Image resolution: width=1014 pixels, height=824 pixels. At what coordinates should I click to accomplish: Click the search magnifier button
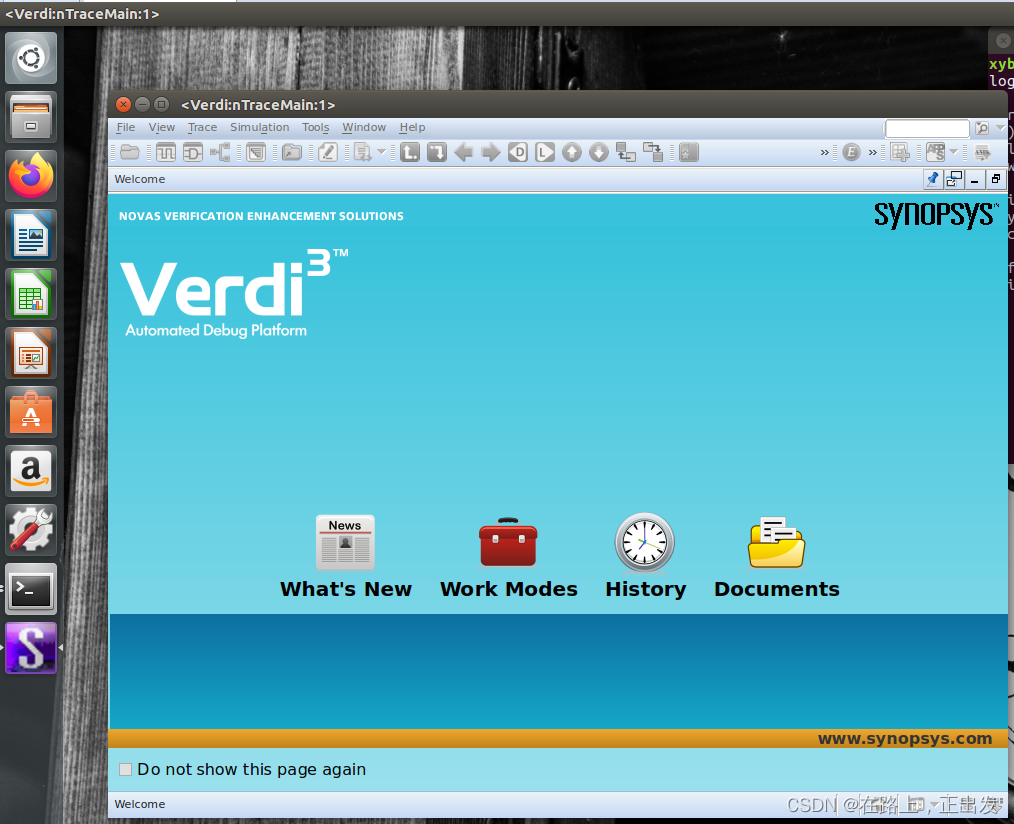pos(982,128)
